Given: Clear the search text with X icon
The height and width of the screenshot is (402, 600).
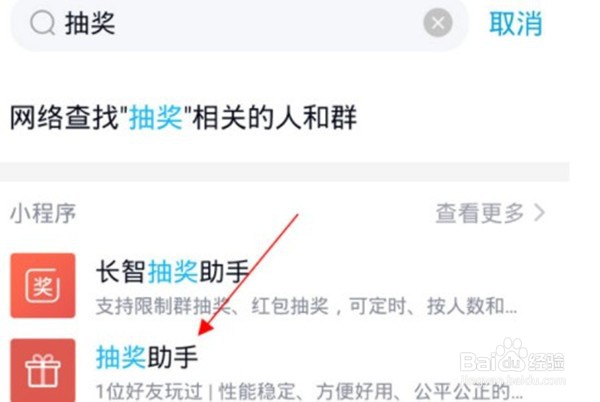Looking at the screenshot, I should tap(438, 23).
